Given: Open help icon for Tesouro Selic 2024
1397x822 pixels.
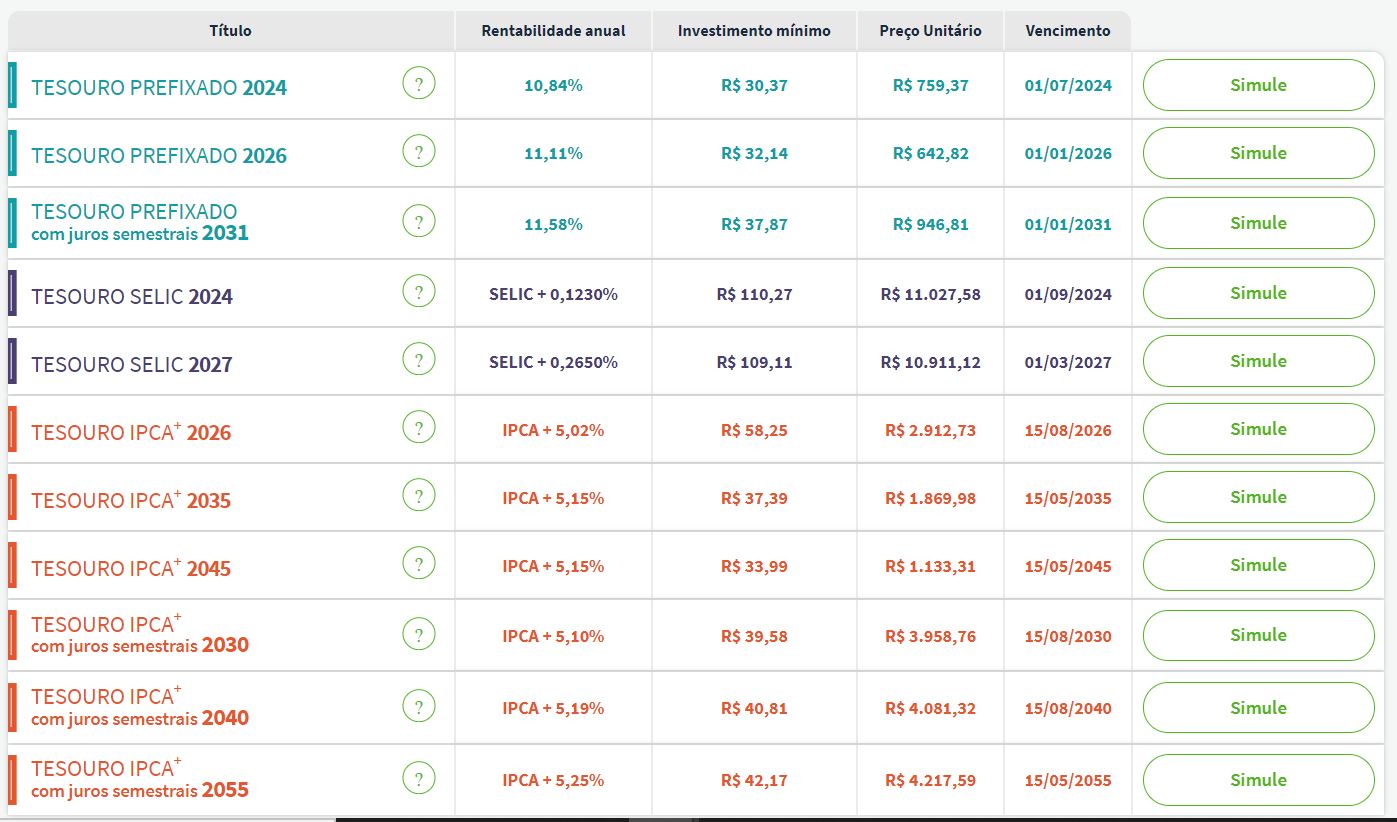Looking at the screenshot, I should coord(419,292).
